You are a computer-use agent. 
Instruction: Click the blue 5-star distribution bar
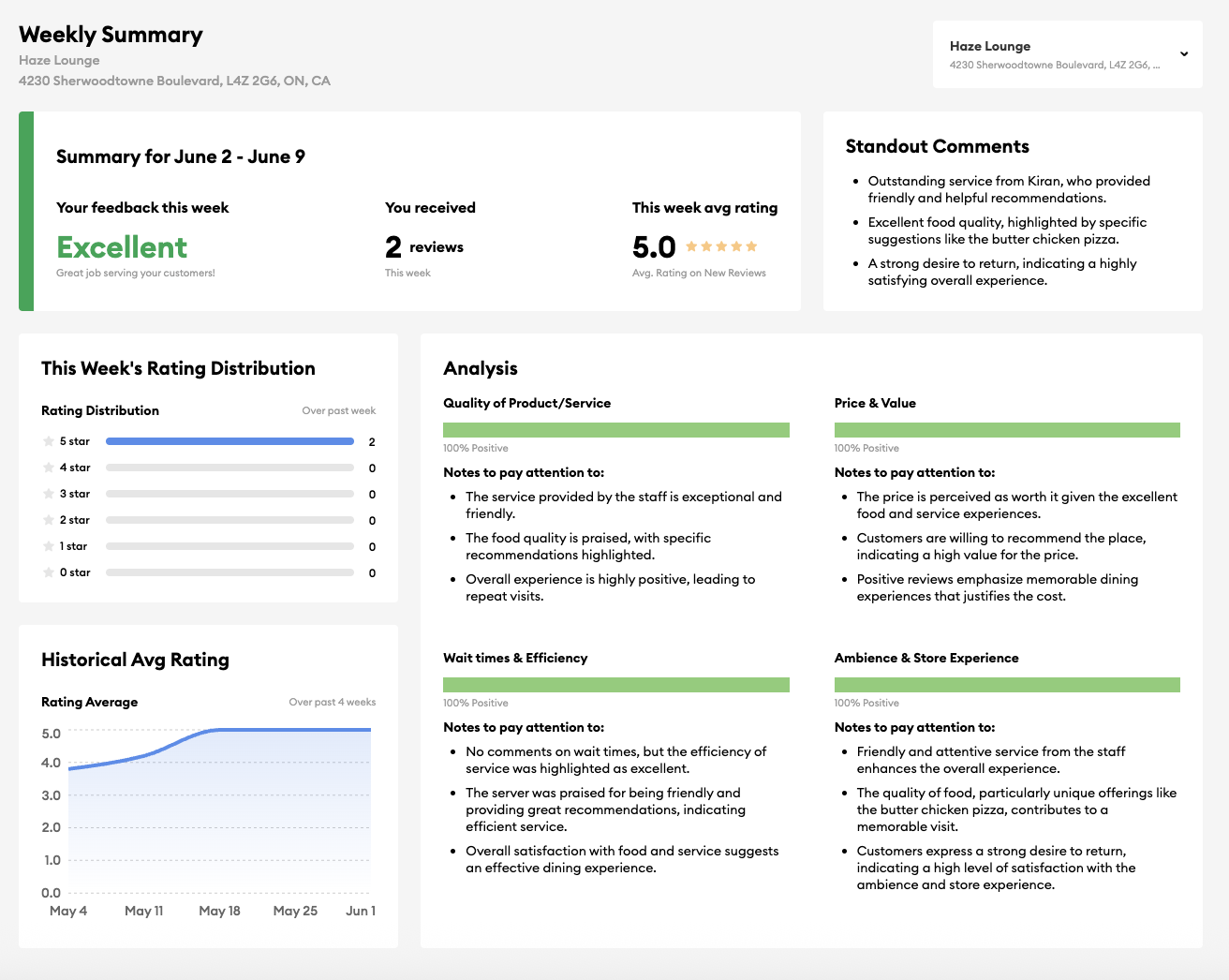tap(230, 440)
